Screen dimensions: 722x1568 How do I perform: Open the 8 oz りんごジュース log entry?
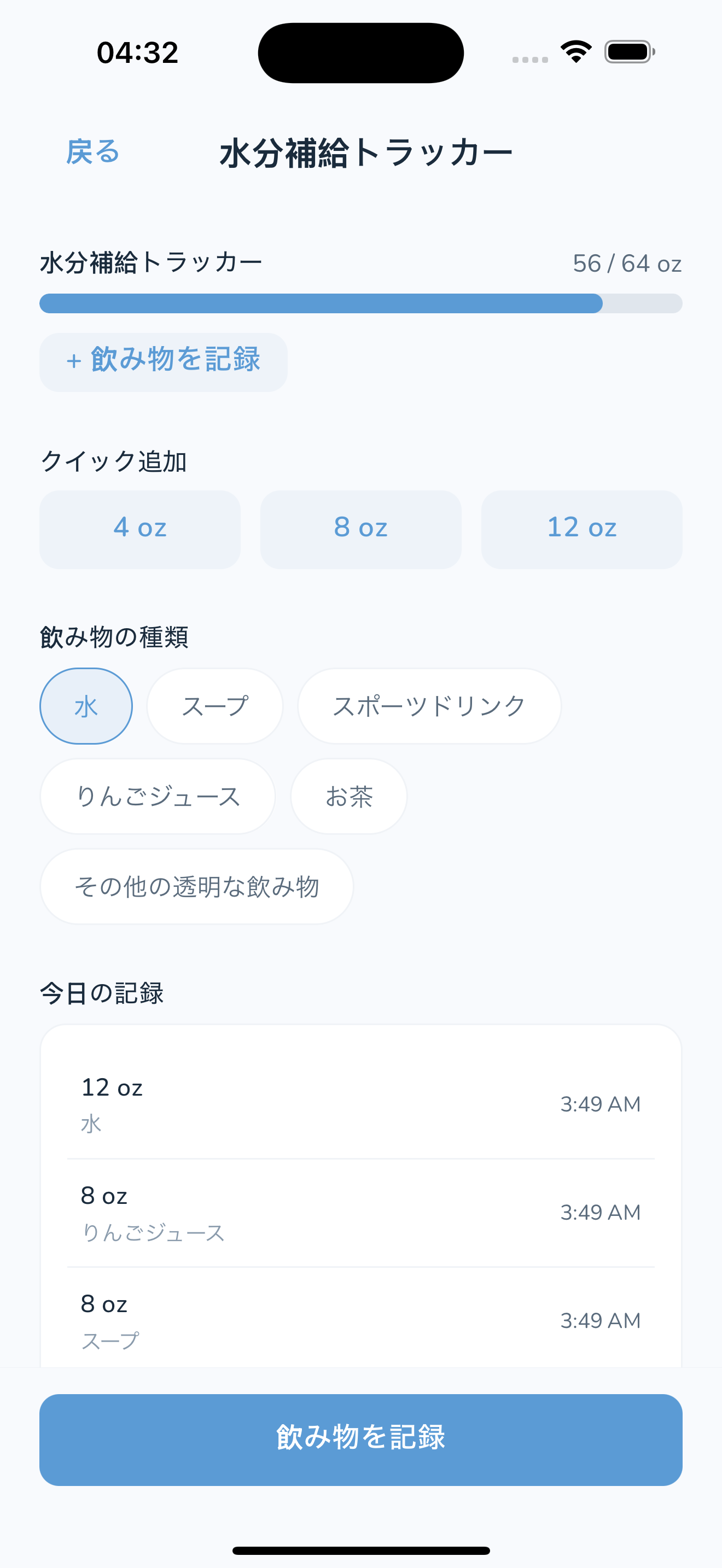361,1213
